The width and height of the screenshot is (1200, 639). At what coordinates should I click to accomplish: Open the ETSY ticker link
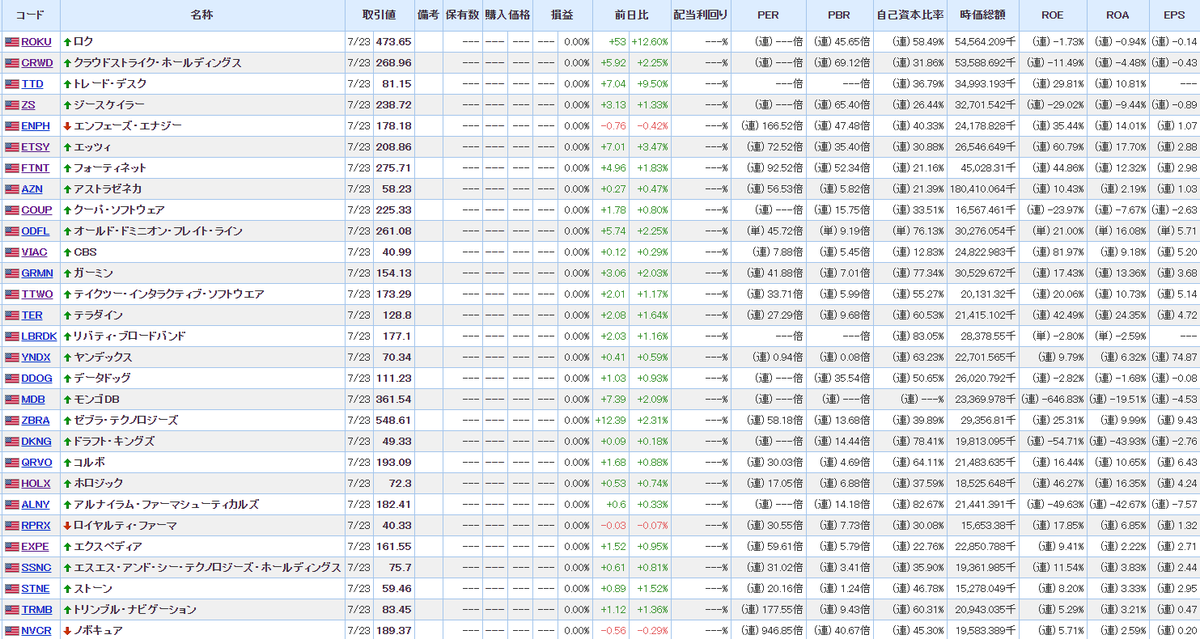click(35, 147)
